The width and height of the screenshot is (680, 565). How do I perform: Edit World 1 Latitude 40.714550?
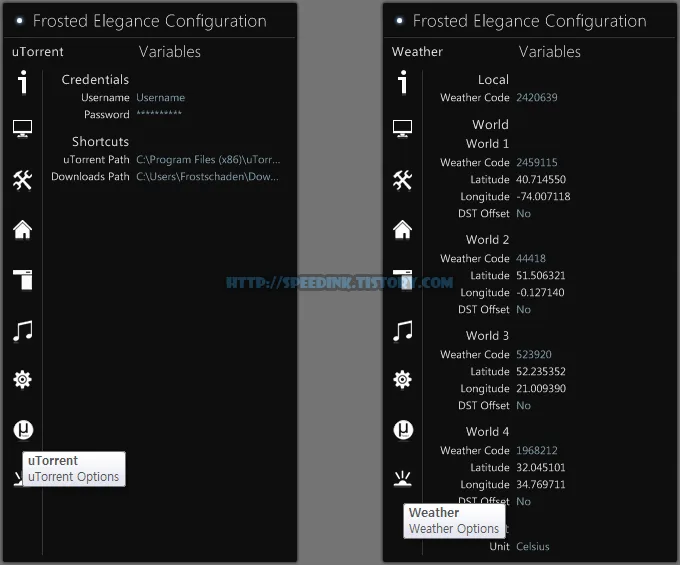click(x=541, y=180)
